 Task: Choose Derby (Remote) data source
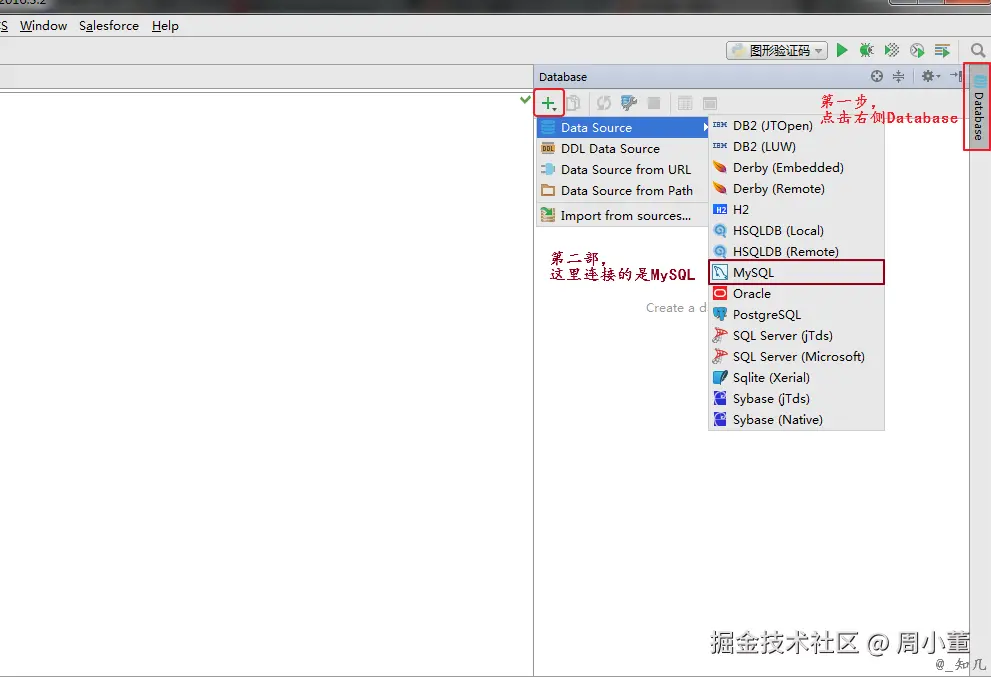point(796,188)
